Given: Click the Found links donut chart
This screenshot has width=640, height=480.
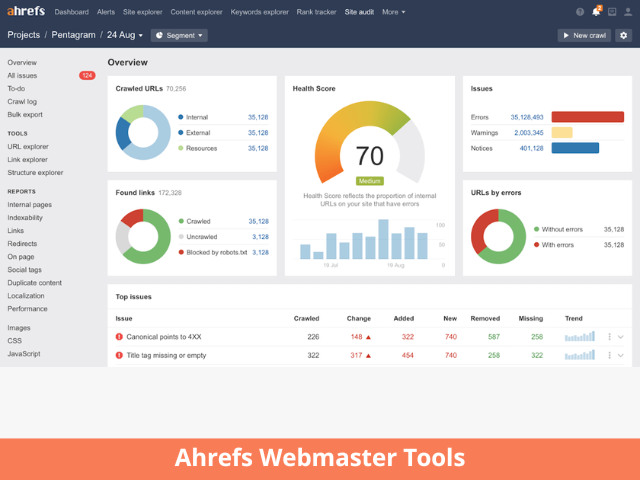Looking at the screenshot, I should click(143, 236).
